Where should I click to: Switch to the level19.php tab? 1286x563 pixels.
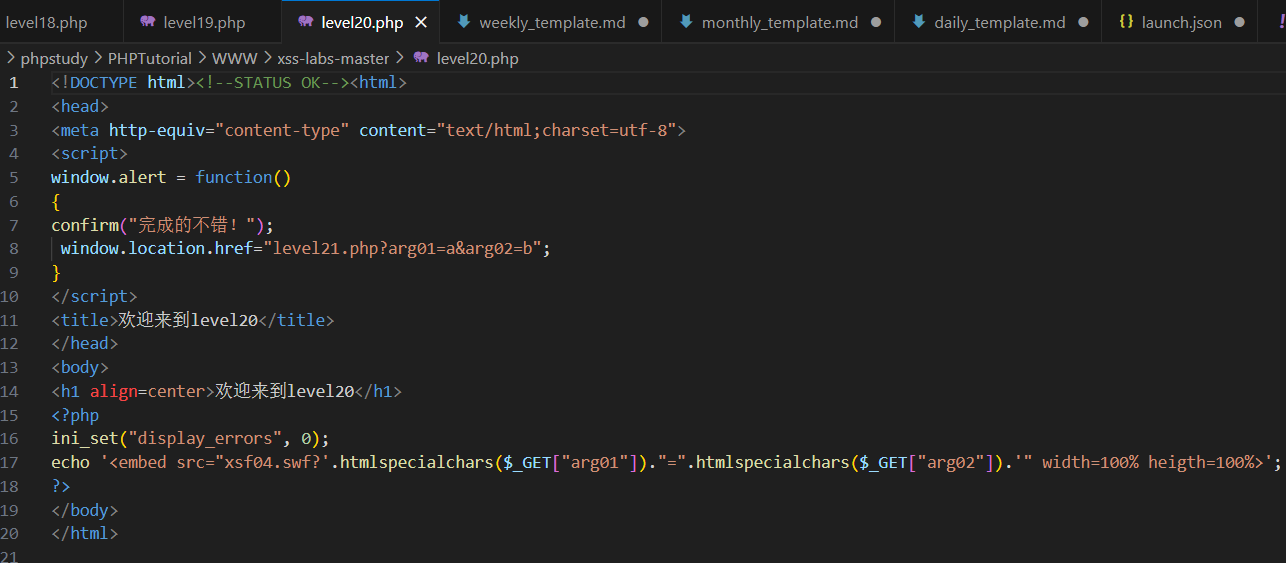pos(204,22)
